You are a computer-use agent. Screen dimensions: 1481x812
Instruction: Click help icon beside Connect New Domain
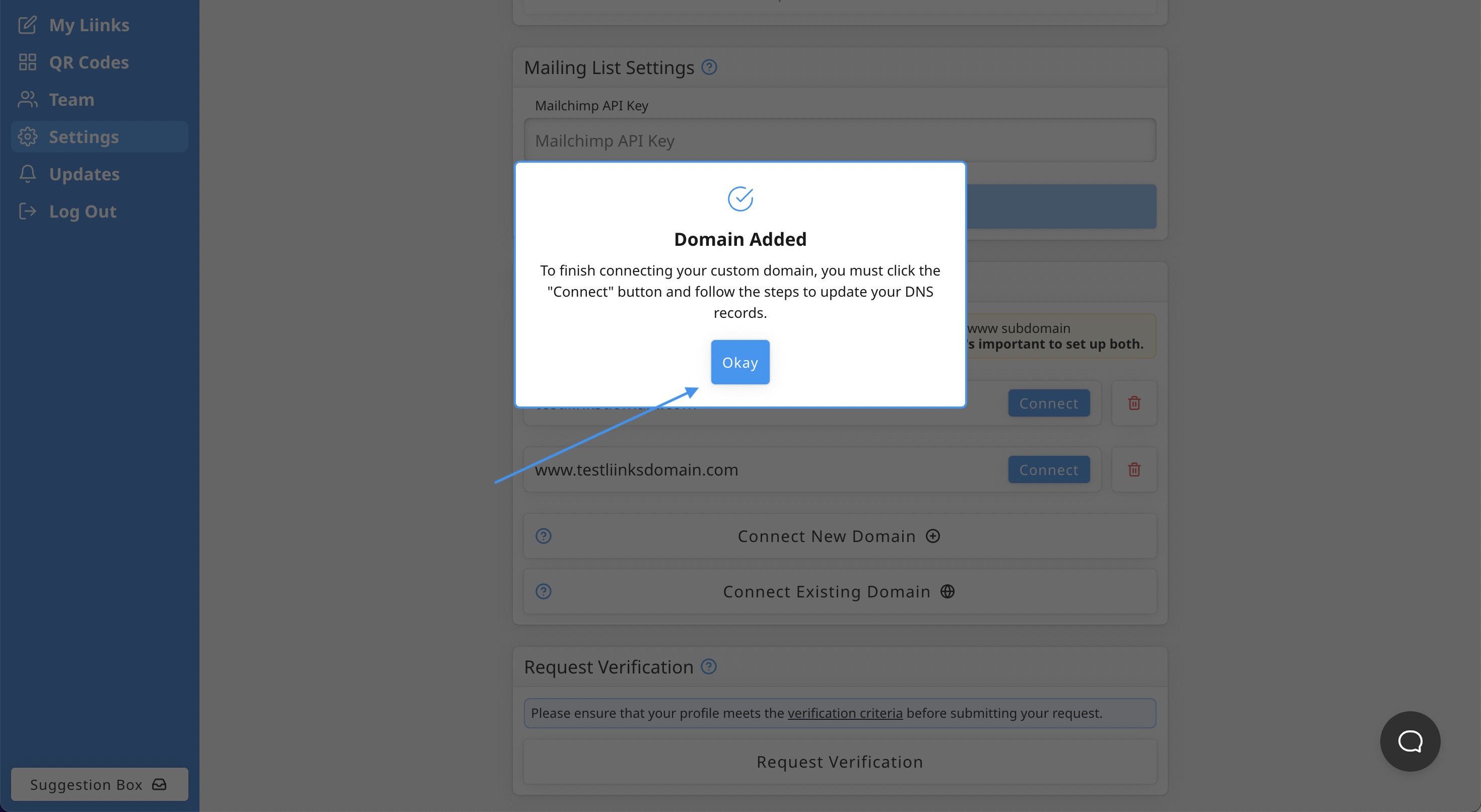pos(544,536)
